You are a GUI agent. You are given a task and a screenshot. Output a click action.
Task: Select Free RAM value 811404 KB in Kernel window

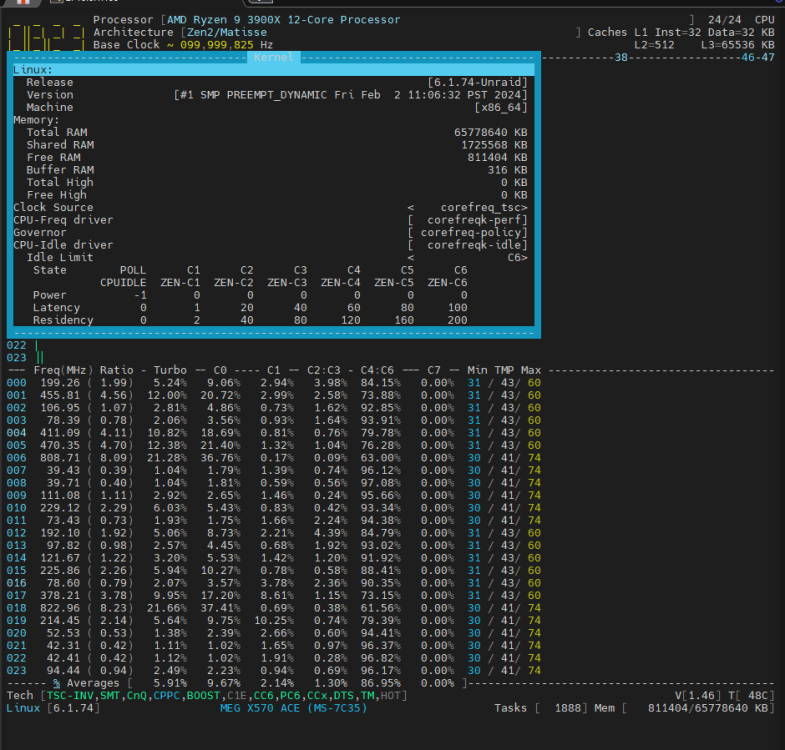[497, 157]
